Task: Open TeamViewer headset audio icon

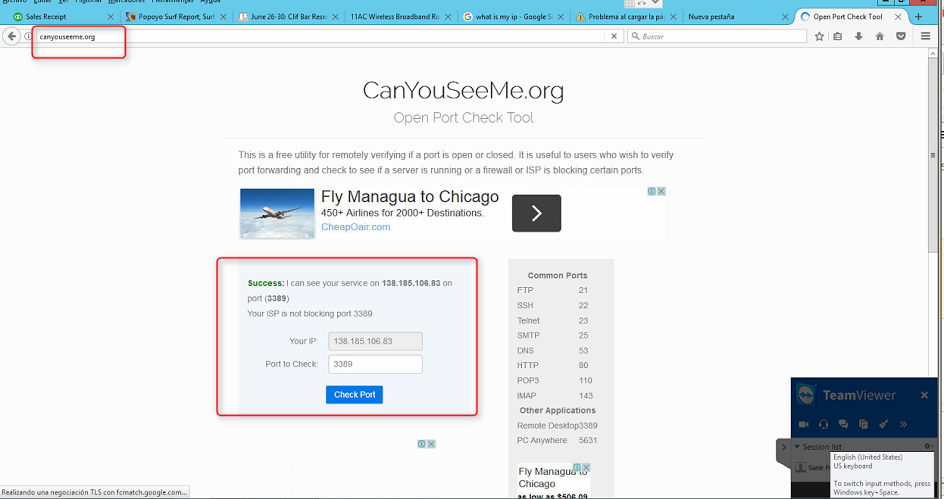Action: [824, 424]
